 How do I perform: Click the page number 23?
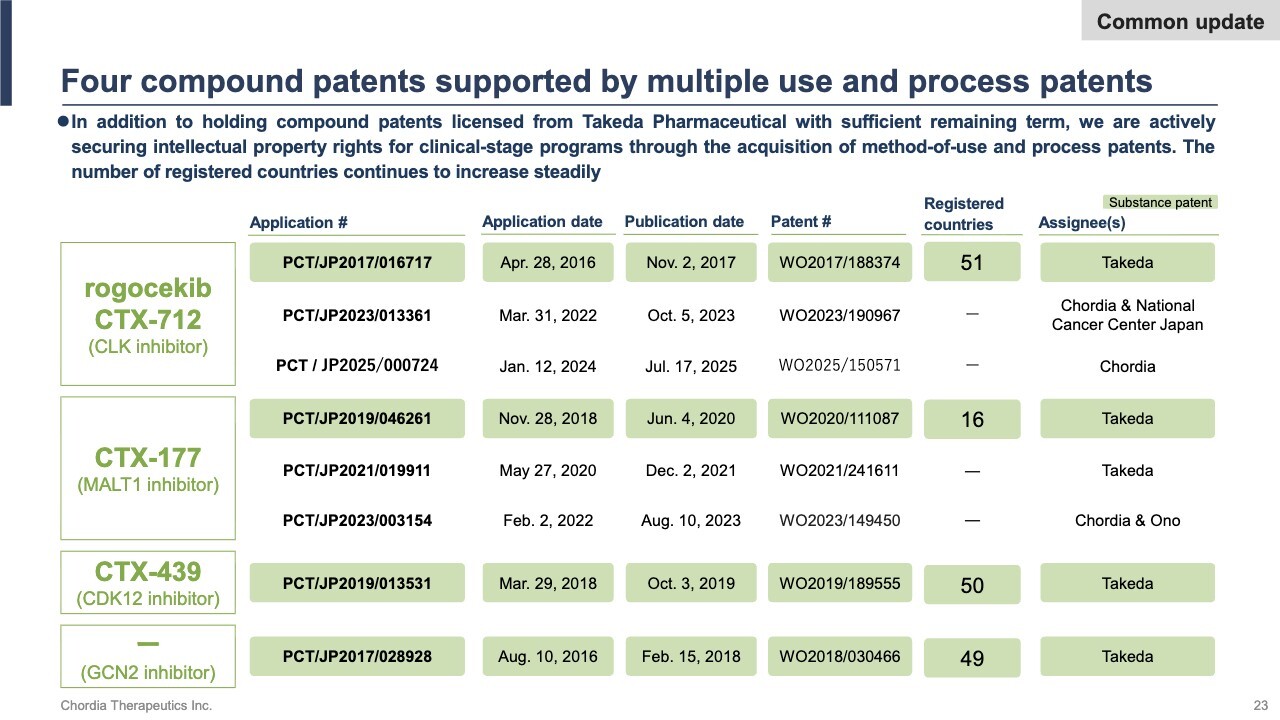(1259, 706)
